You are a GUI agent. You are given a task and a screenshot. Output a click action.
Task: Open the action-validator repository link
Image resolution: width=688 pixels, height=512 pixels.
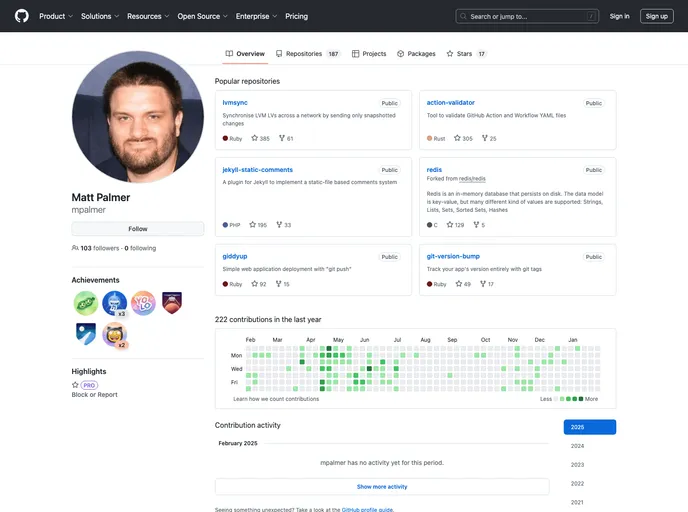(x=451, y=102)
